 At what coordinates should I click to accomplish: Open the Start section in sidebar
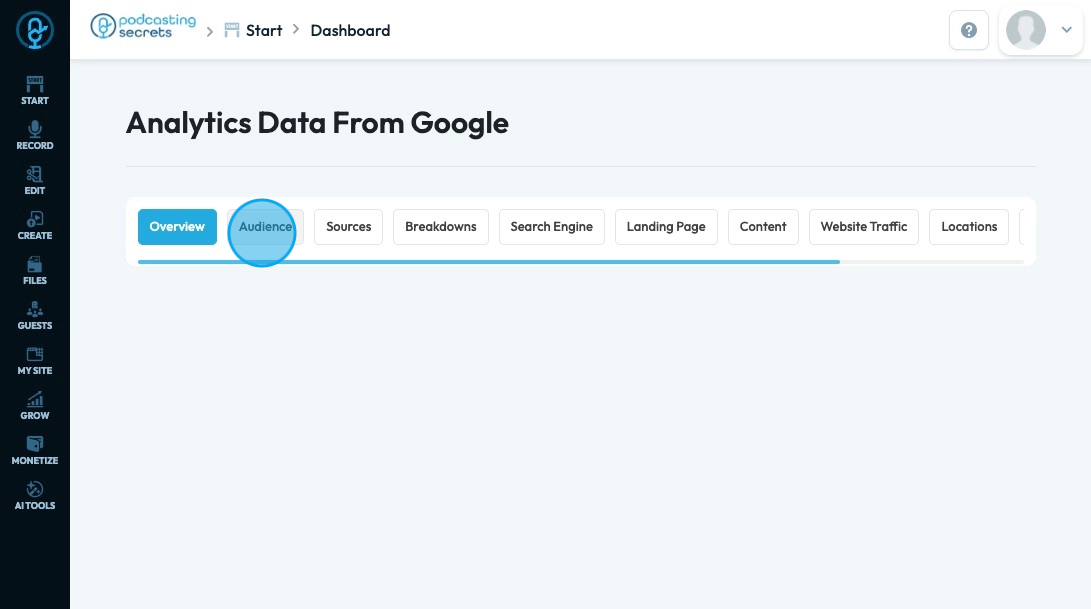[x=35, y=90]
